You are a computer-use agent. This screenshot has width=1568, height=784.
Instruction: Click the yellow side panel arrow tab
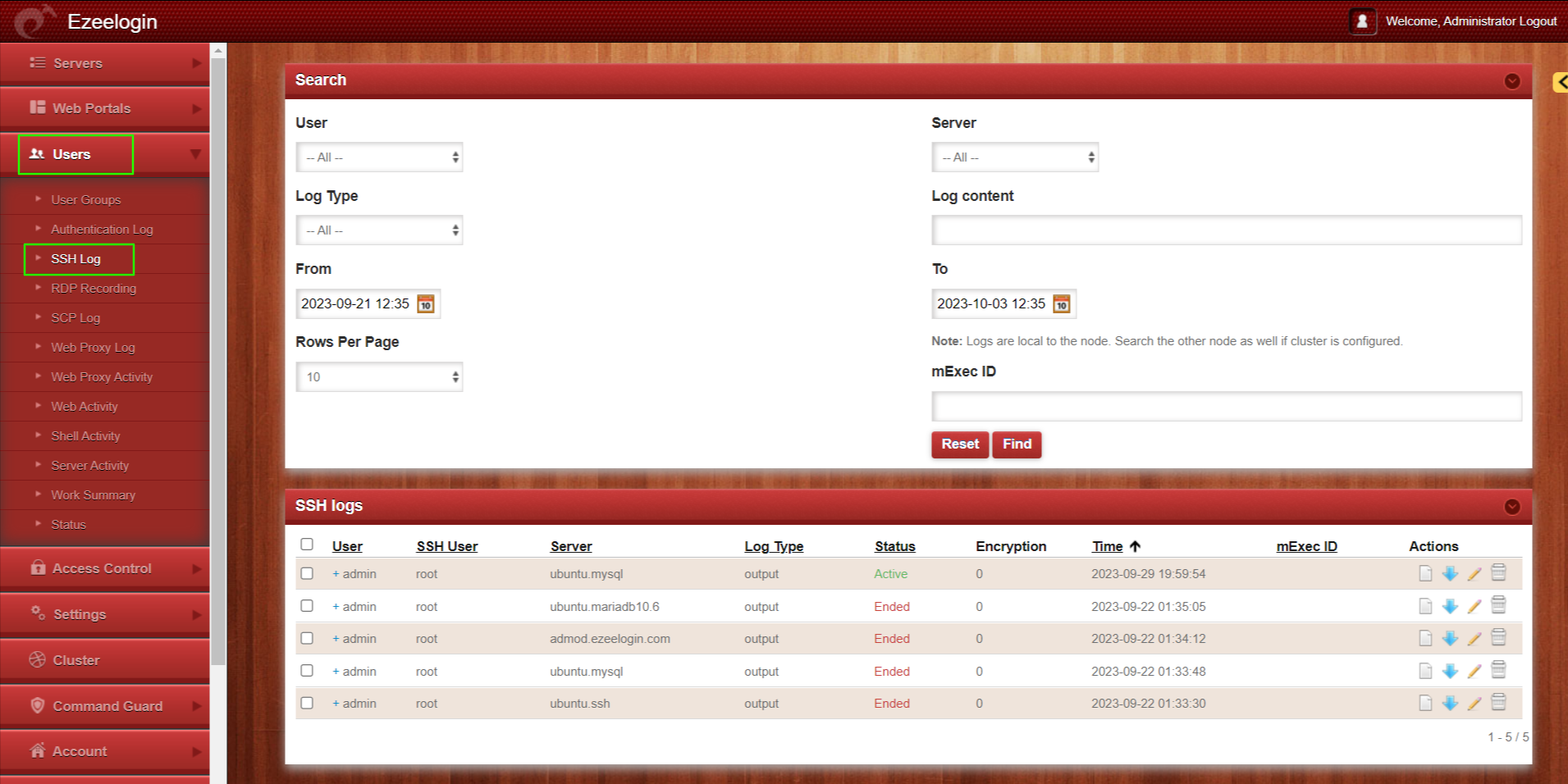[x=1560, y=82]
